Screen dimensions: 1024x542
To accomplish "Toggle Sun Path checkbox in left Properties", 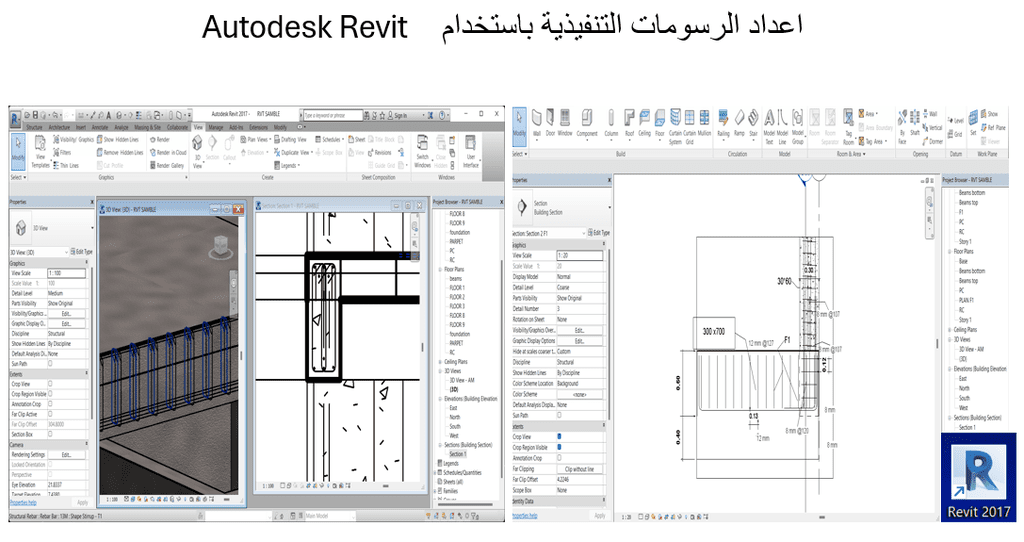I will click(x=50, y=364).
